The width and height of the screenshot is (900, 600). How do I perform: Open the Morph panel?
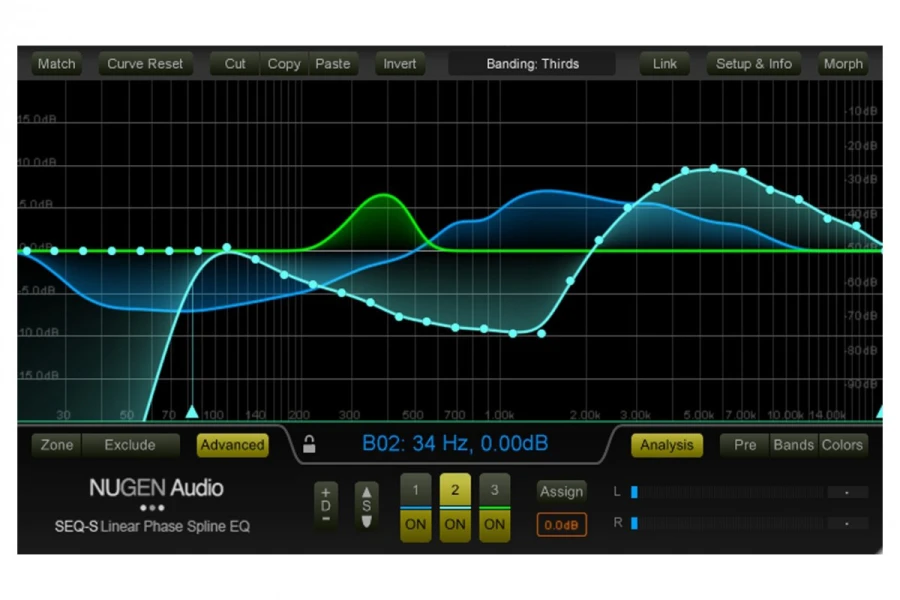[x=843, y=64]
